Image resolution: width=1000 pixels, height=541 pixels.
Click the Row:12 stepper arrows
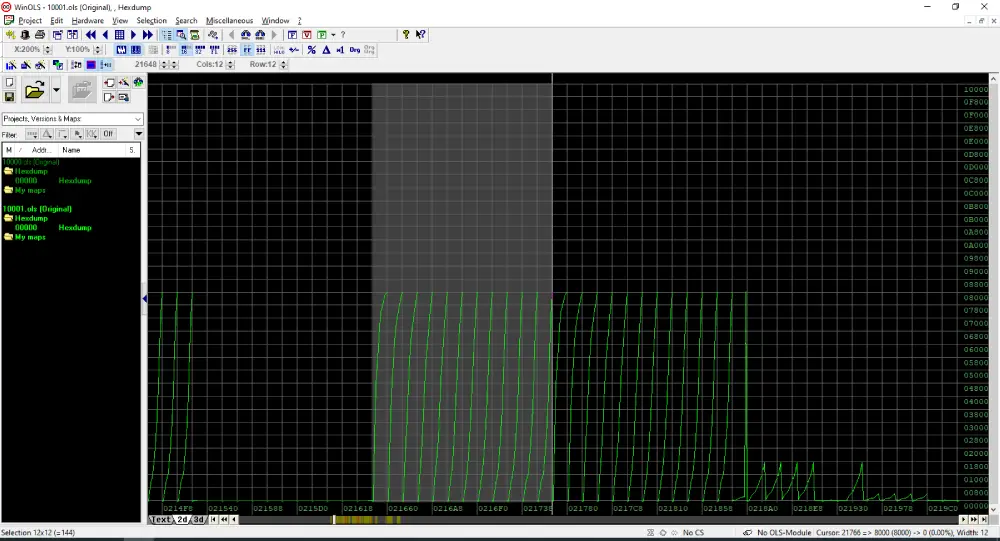point(283,64)
